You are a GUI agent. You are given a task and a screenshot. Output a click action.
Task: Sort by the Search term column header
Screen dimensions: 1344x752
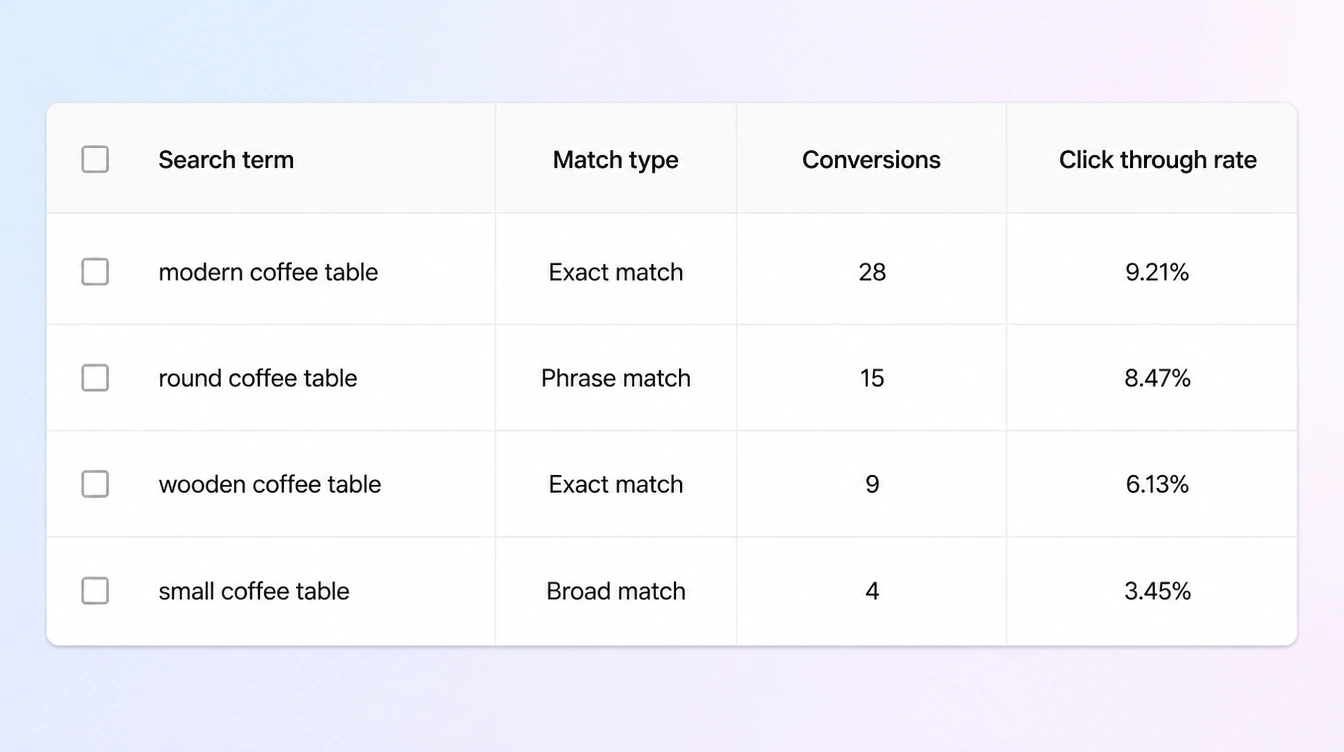click(x=226, y=160)
